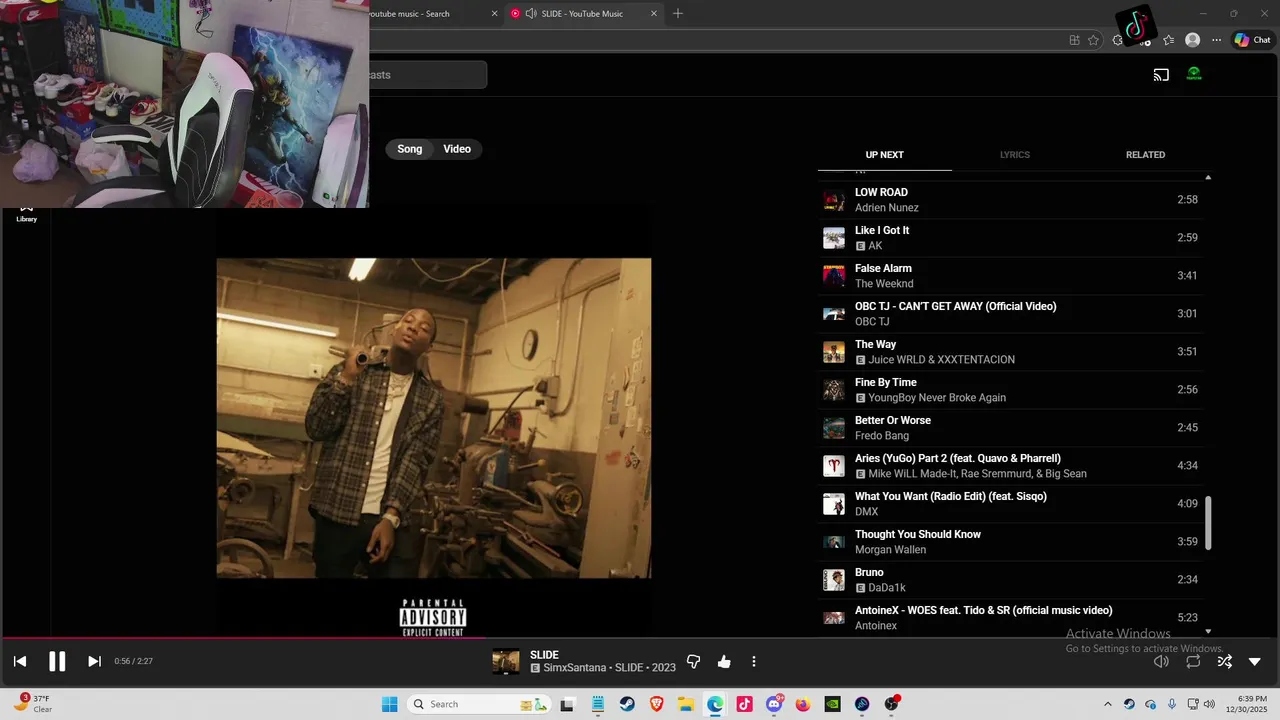
Task: Open TikTok from the taskbar
Action: [745, 704]
